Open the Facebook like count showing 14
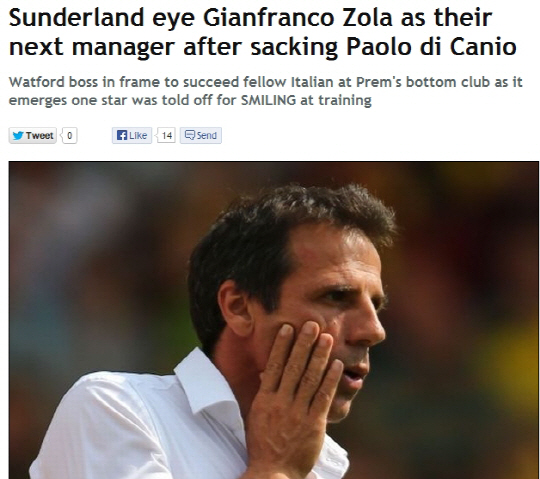This screenshot has width=540, height=479. pos(167,135)
